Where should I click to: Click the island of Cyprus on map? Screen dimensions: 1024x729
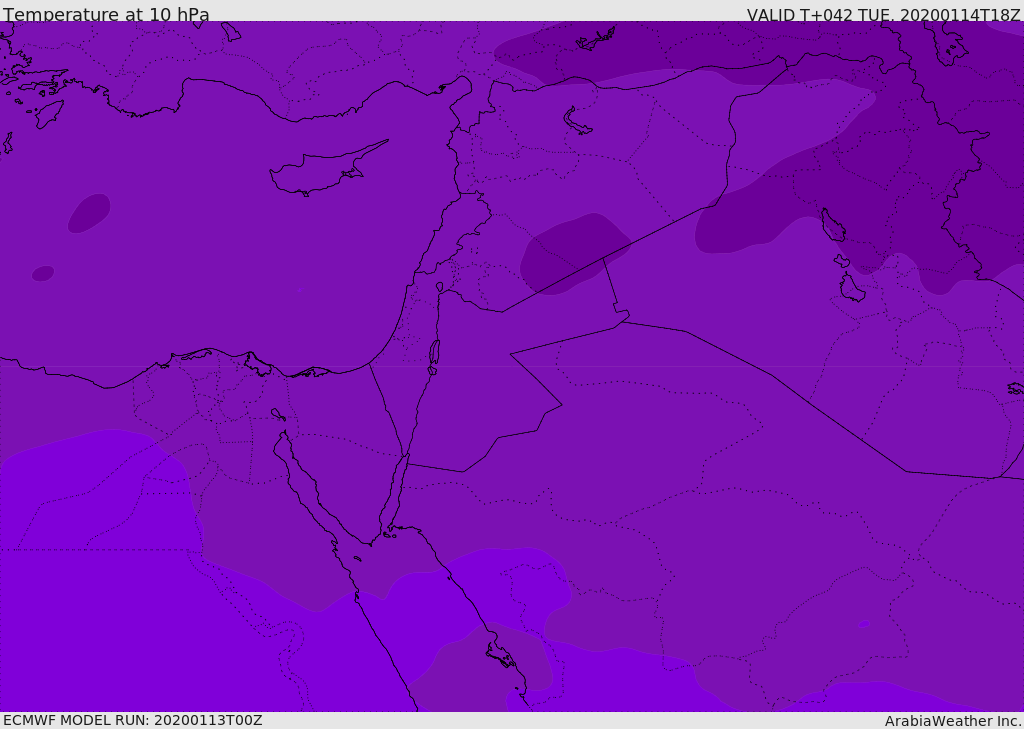click(327, 169)
